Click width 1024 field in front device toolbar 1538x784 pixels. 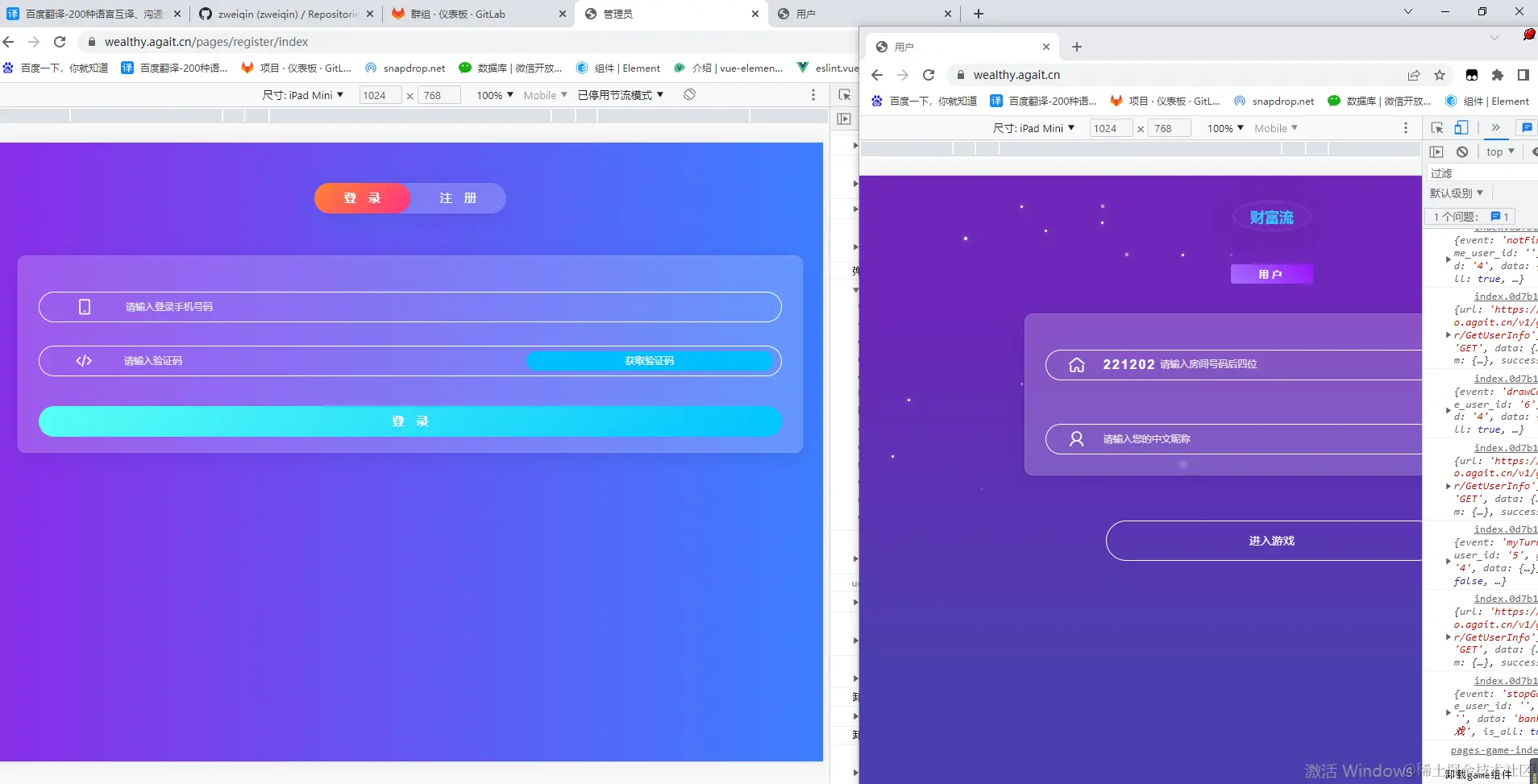click(x=1111, y=128)
